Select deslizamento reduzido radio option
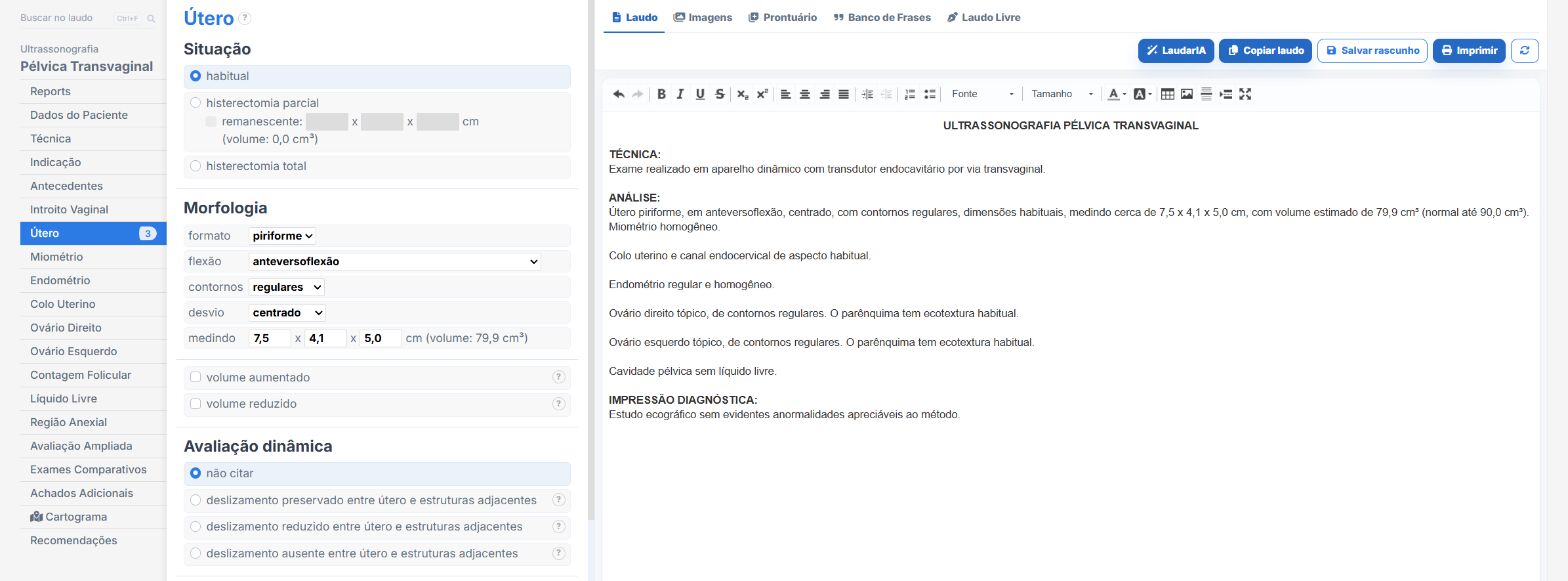The height and width of the screenshot is (581, 1568). [196, 527]
